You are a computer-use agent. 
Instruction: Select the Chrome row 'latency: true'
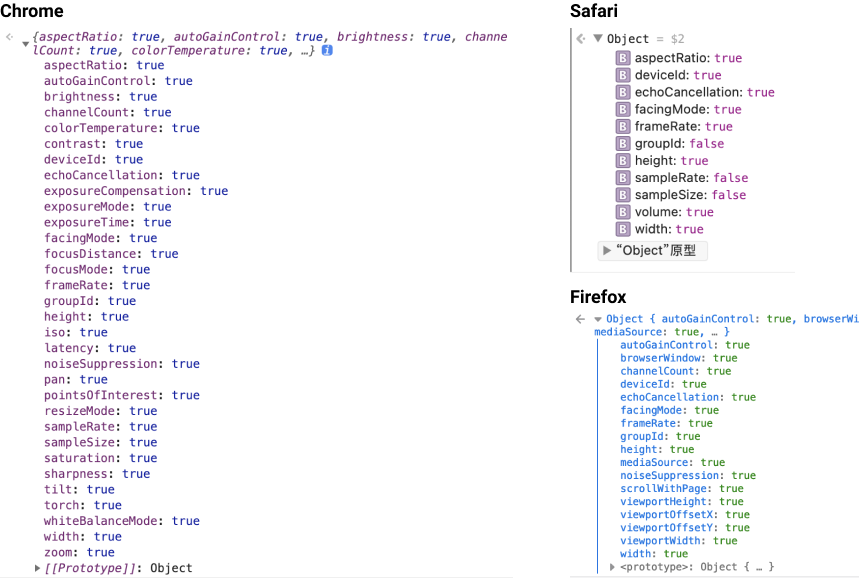click(90, 348)
